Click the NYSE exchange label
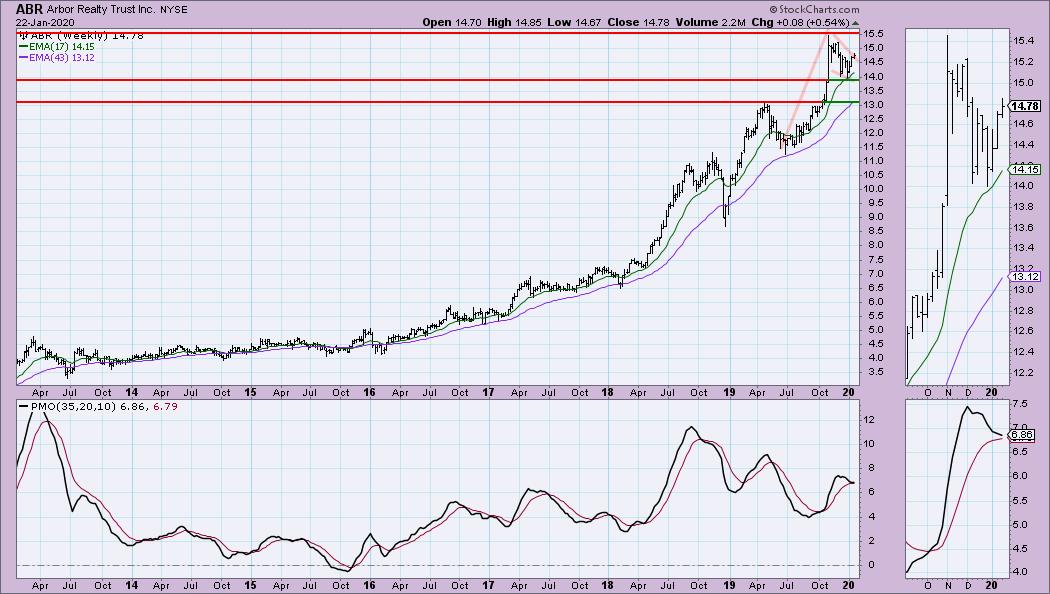This screenshot has width=1050, height=594. [x=174, y=10]
